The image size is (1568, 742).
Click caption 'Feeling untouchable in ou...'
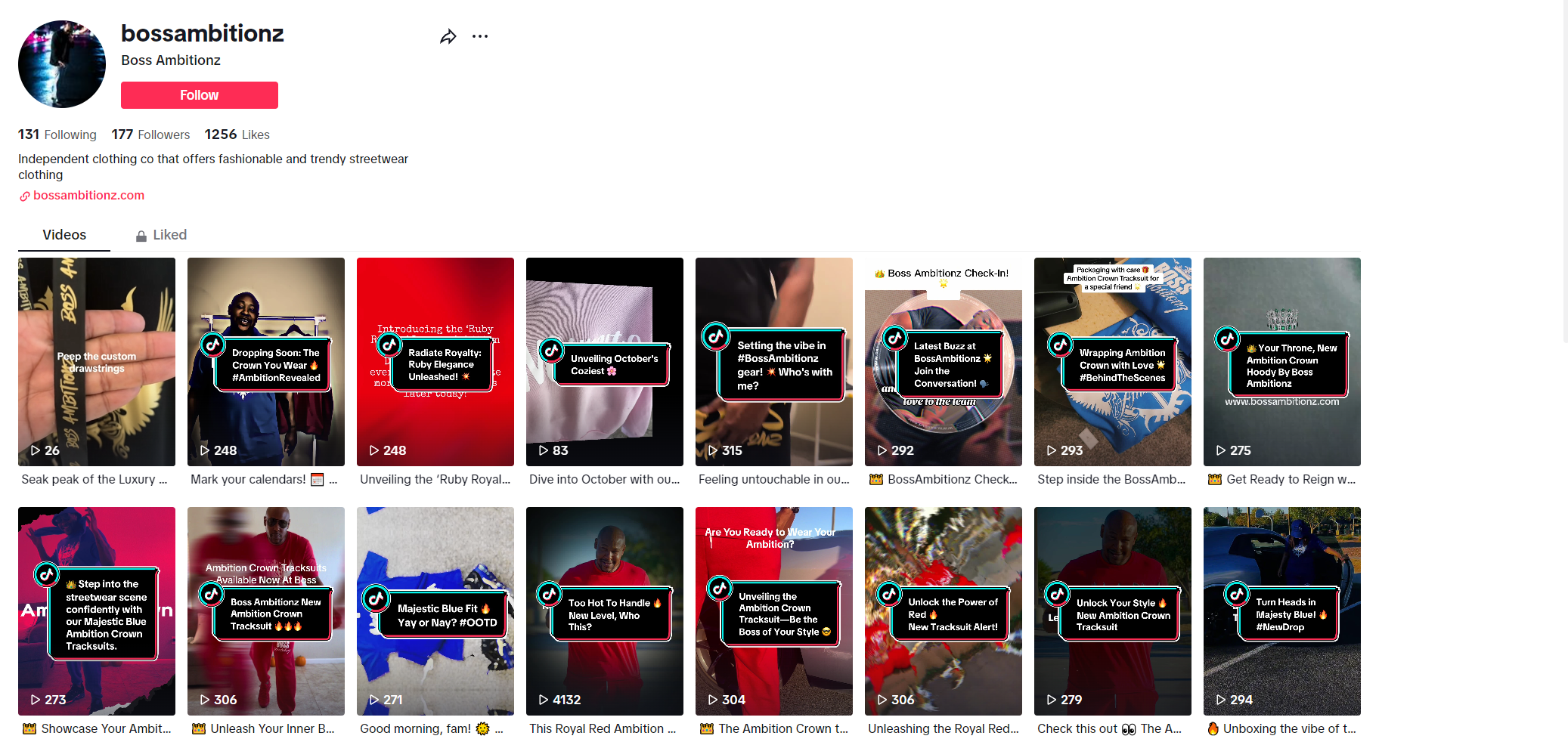[x=774, y=479]
